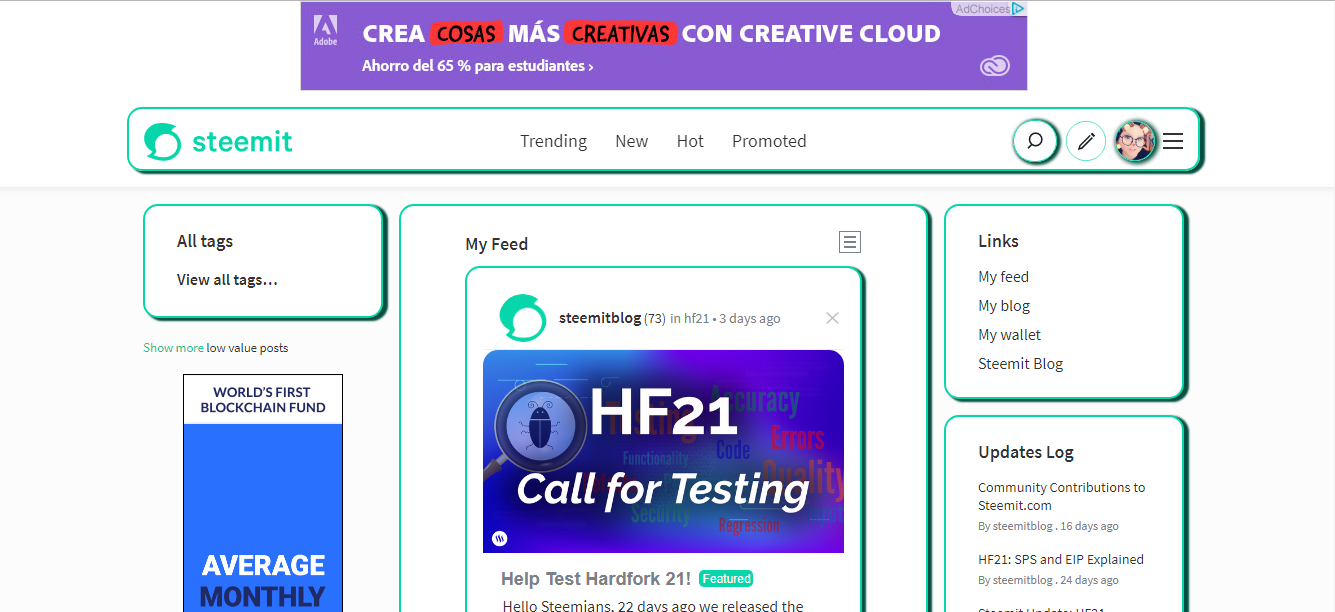Open My blog link in Links panel
This screenshot has height=612, width=1335.
click(x=1004, y=306)
